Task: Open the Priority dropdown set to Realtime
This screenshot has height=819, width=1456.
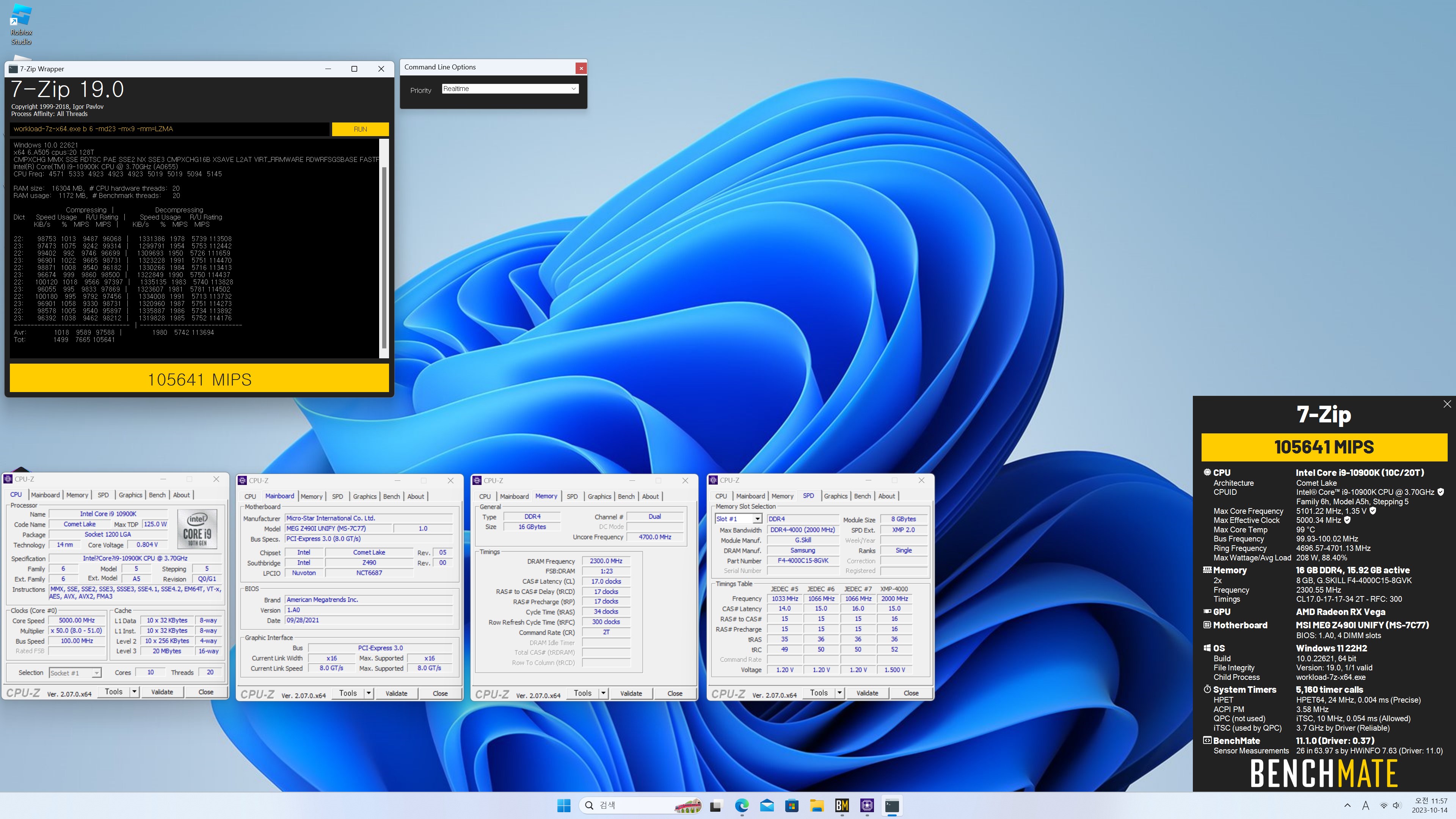Action: 510,89
